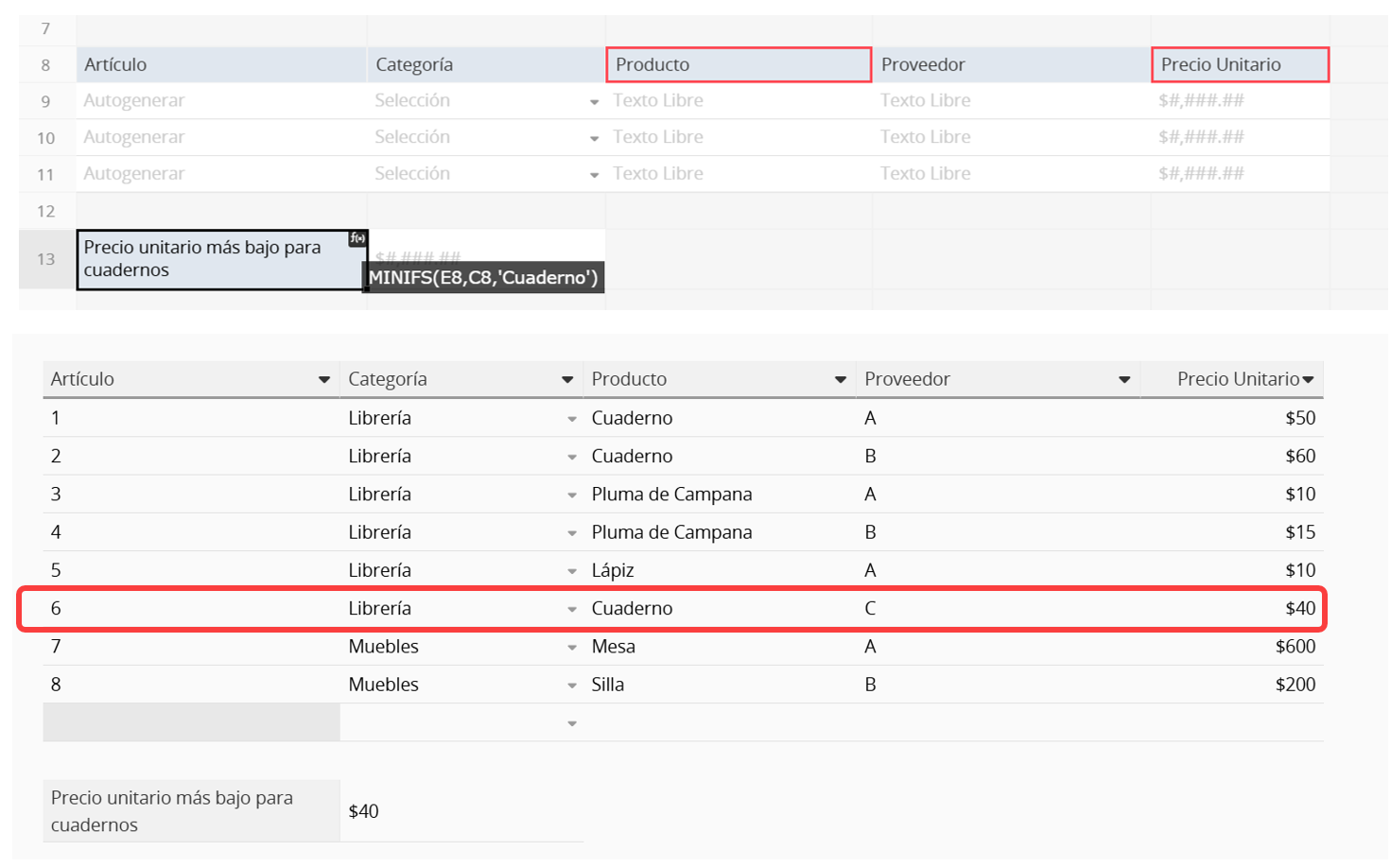The width and height of the screenshot is (1391, 868).
Task: Open the Categoría column filter arrow
Action: click(x=567, y=379)
